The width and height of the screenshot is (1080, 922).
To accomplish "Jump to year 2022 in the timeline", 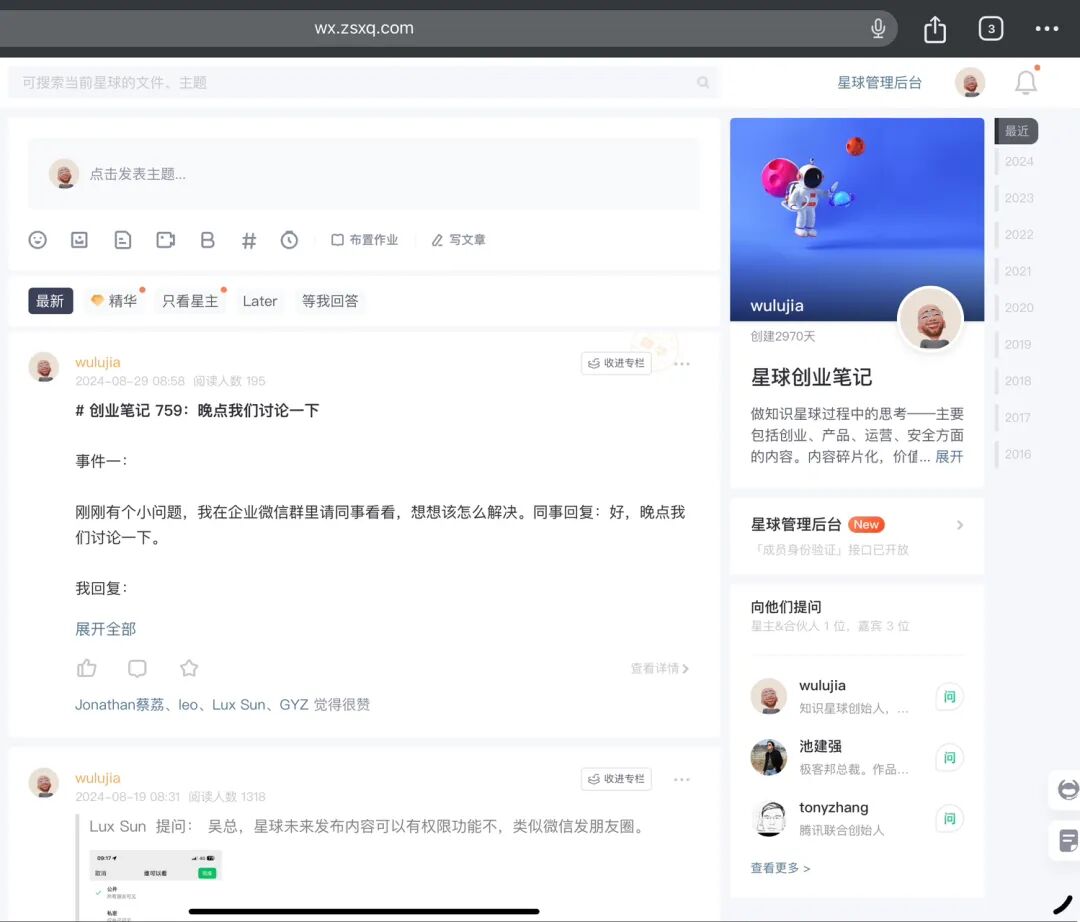I will [1019, 234].
